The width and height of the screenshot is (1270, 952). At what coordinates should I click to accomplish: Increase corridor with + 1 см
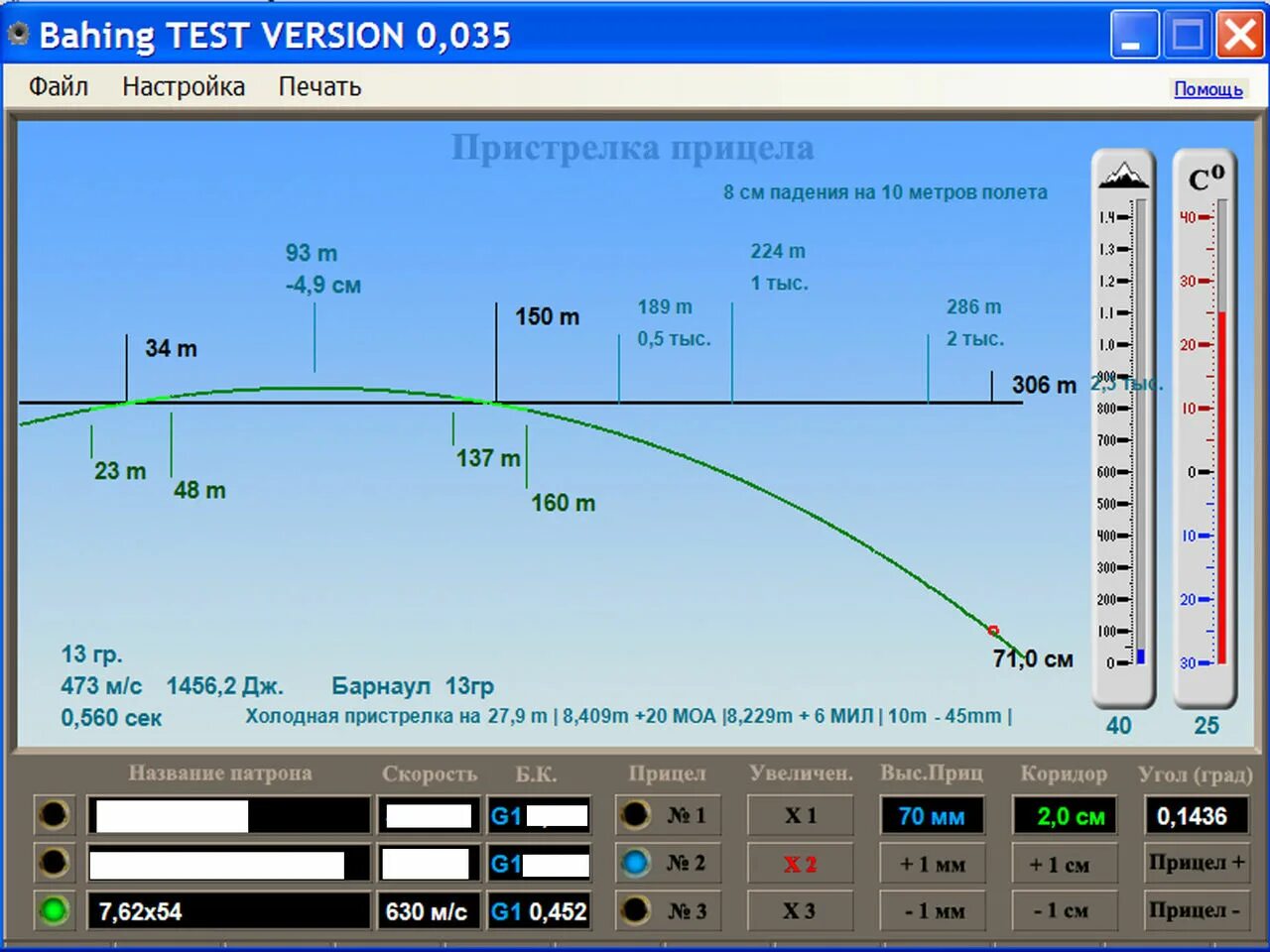(x=1065, y=863)
